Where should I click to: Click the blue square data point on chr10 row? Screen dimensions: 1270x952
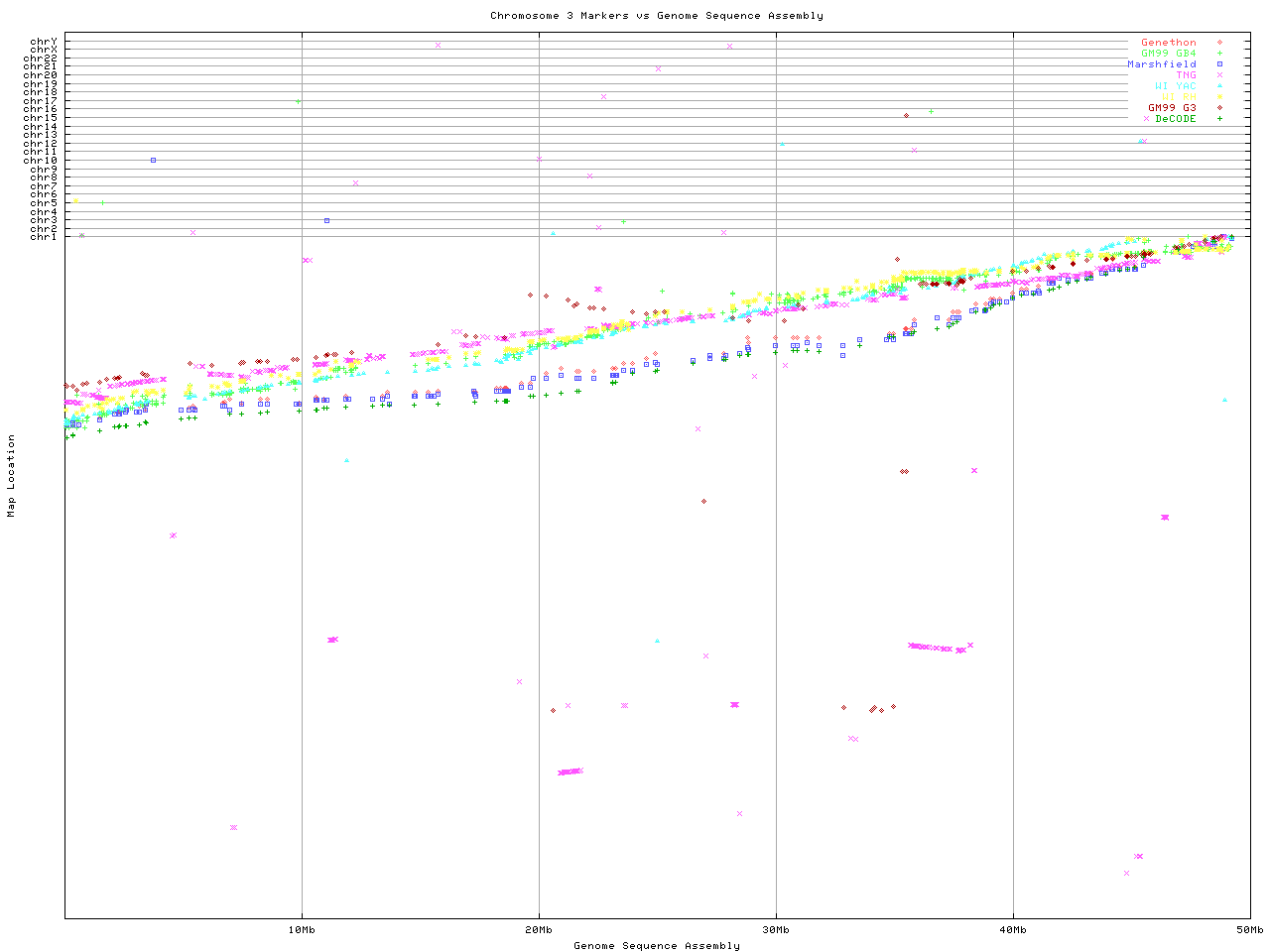pyautogui.click(x=153, y=160)
